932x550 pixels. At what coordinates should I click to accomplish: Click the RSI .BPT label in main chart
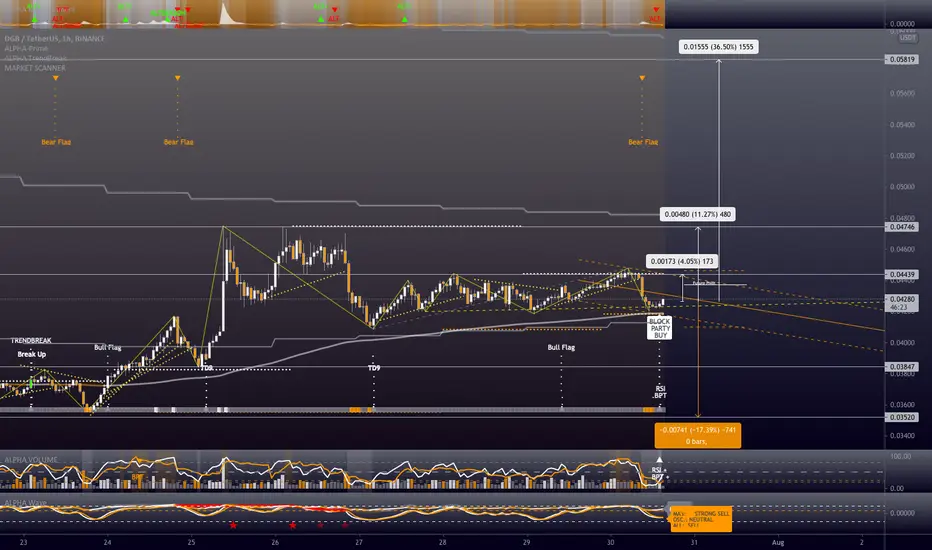[660, 392]
